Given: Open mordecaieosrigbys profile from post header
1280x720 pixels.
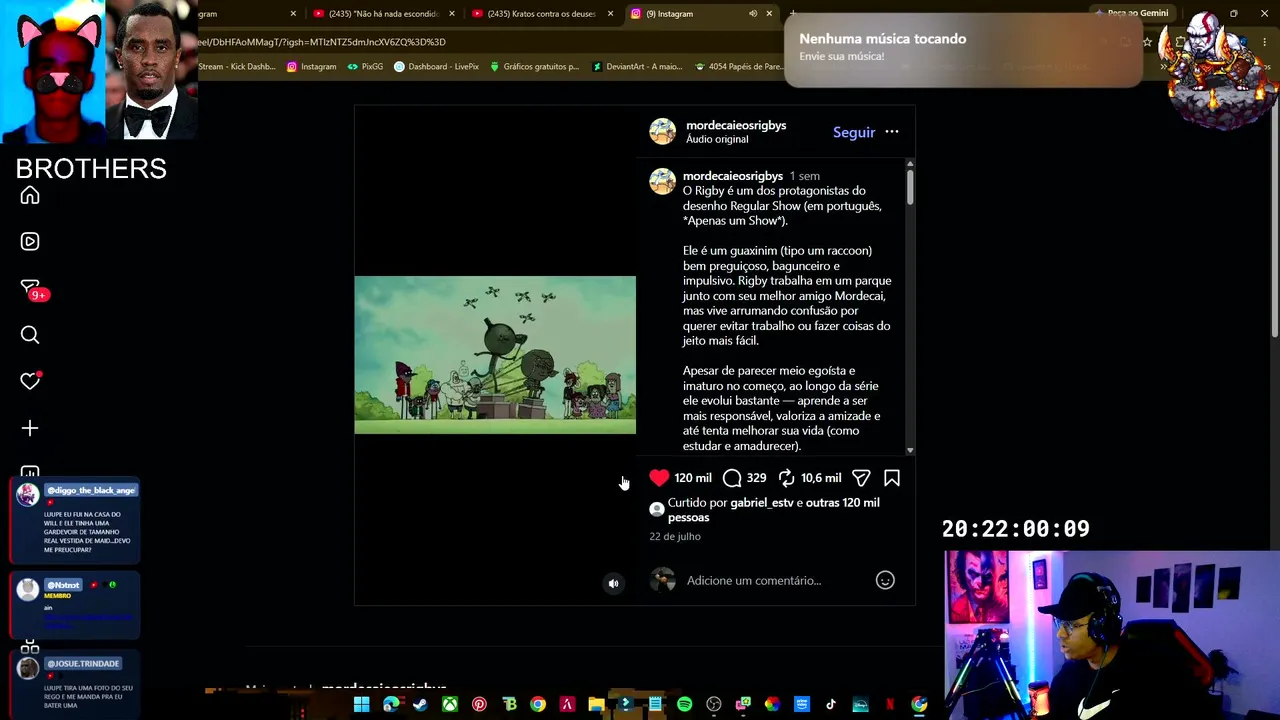Looking at the screenshot, I should [x=736, y=125].
